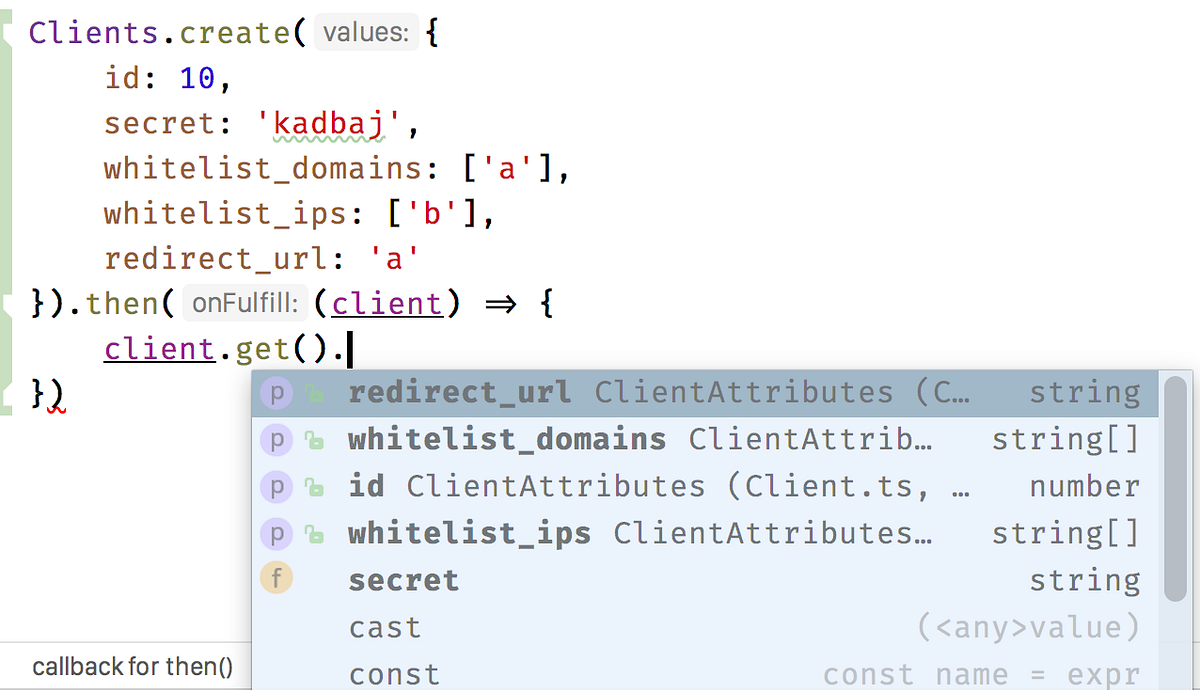Click the 'values:' parameter hint
The height and width of the screenshot is (690, 1200).
366,32
